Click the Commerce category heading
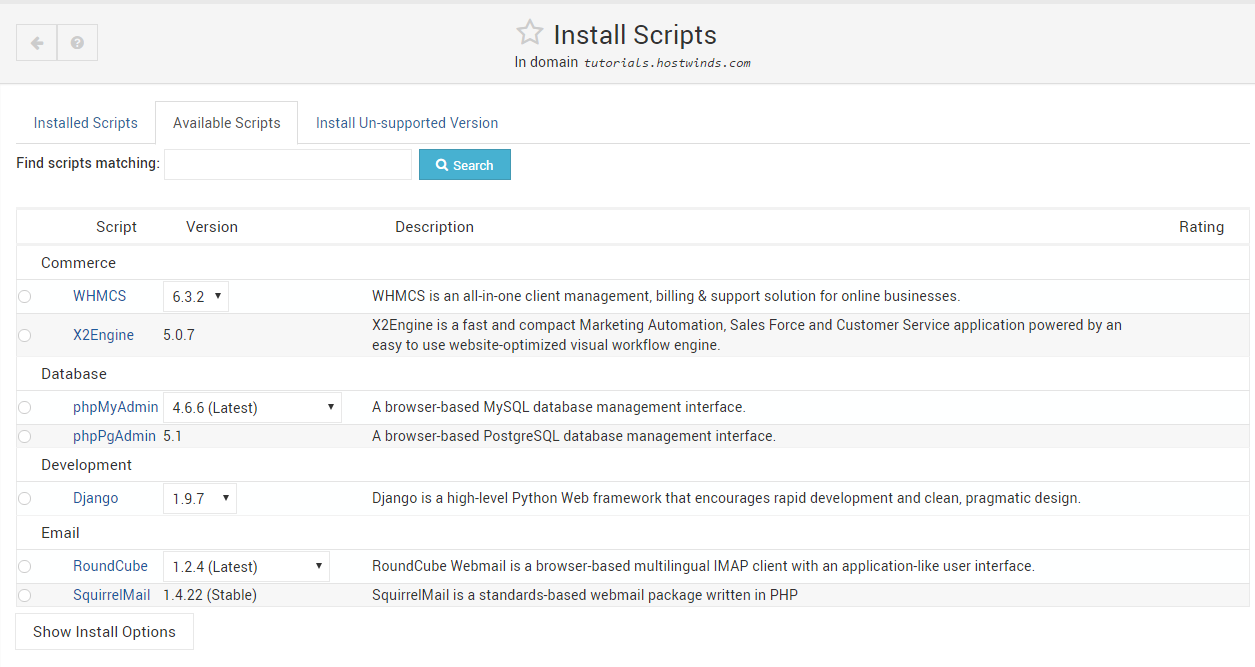 tap(78, 263)
